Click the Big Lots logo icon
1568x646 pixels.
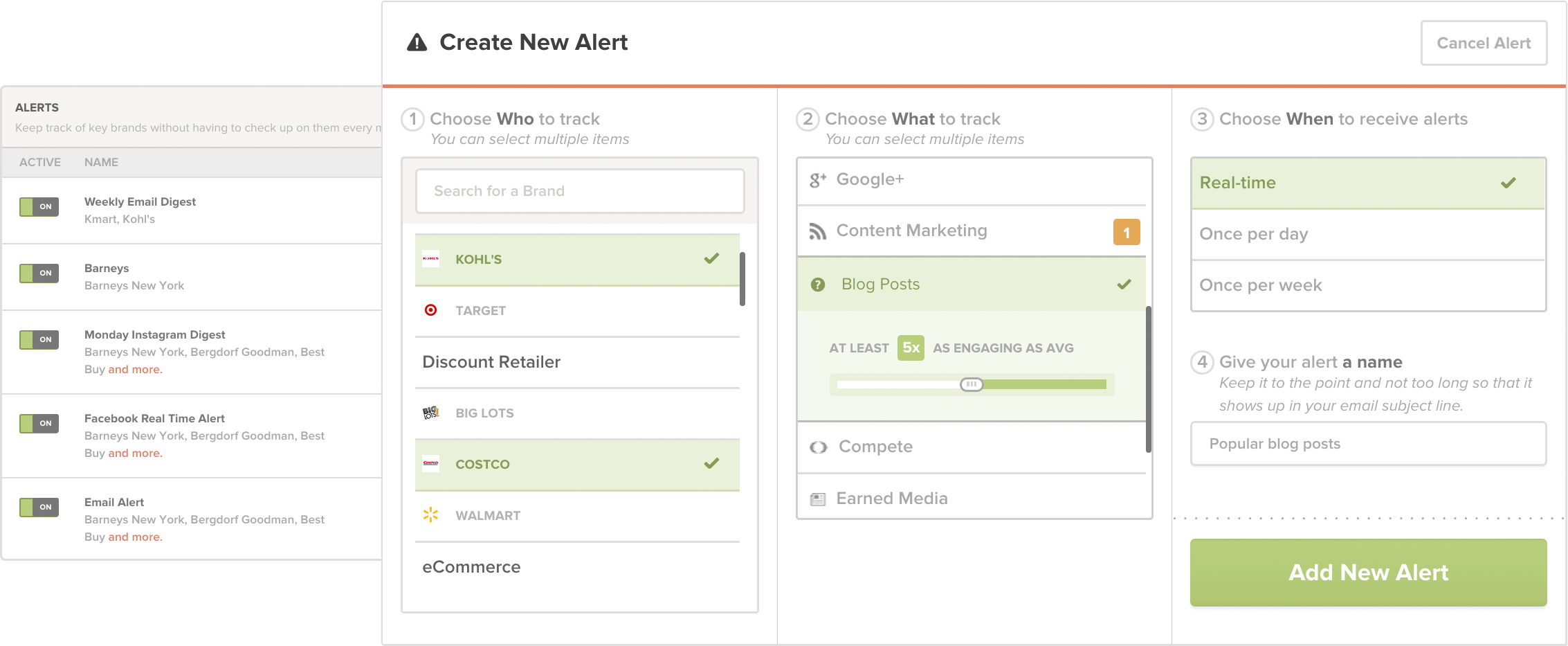tap(430, 413)
